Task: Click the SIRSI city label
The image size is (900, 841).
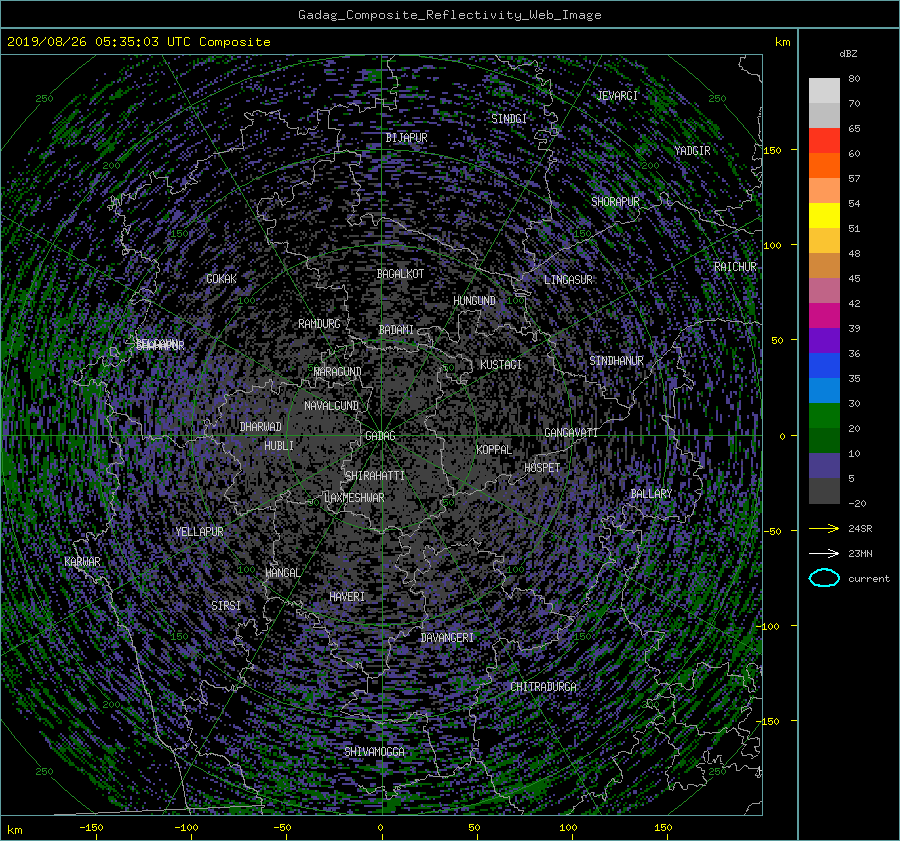Action: [226, 606]
